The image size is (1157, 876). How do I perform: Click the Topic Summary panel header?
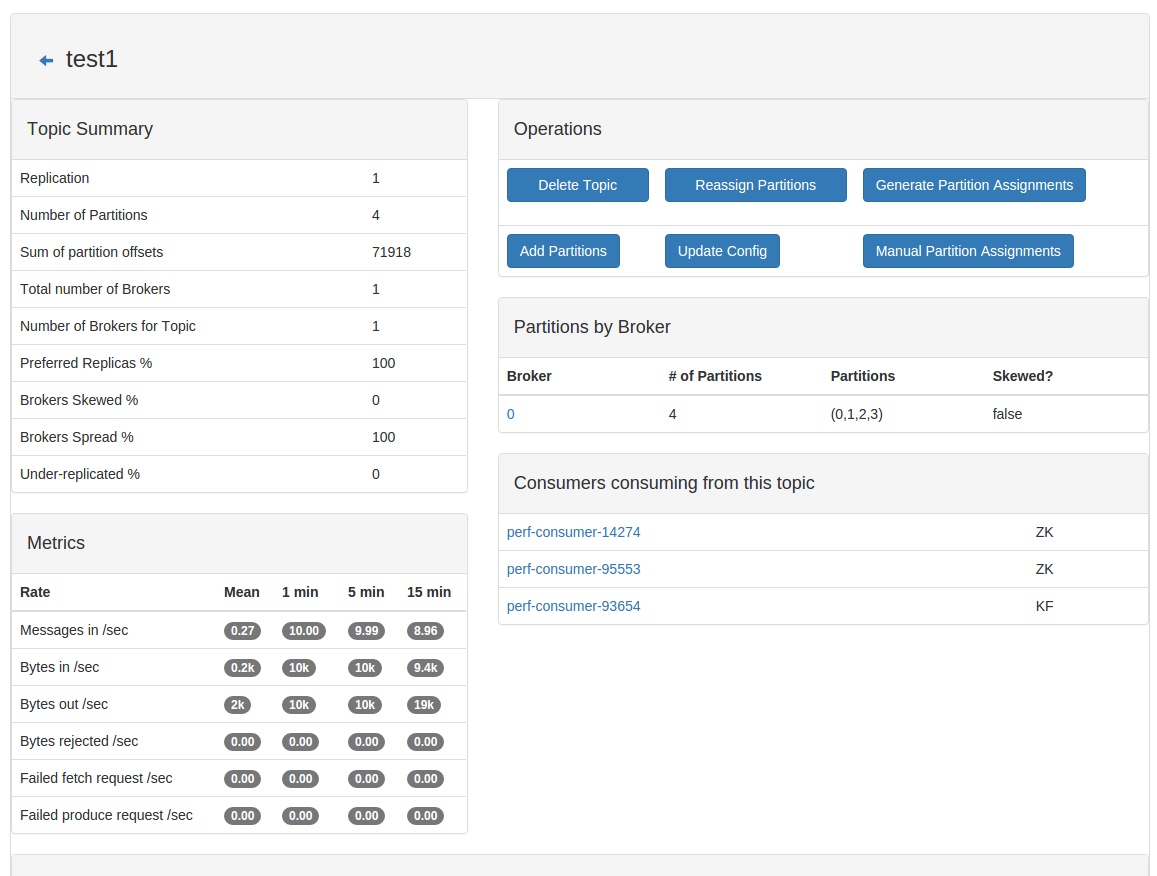coord(90,129)
